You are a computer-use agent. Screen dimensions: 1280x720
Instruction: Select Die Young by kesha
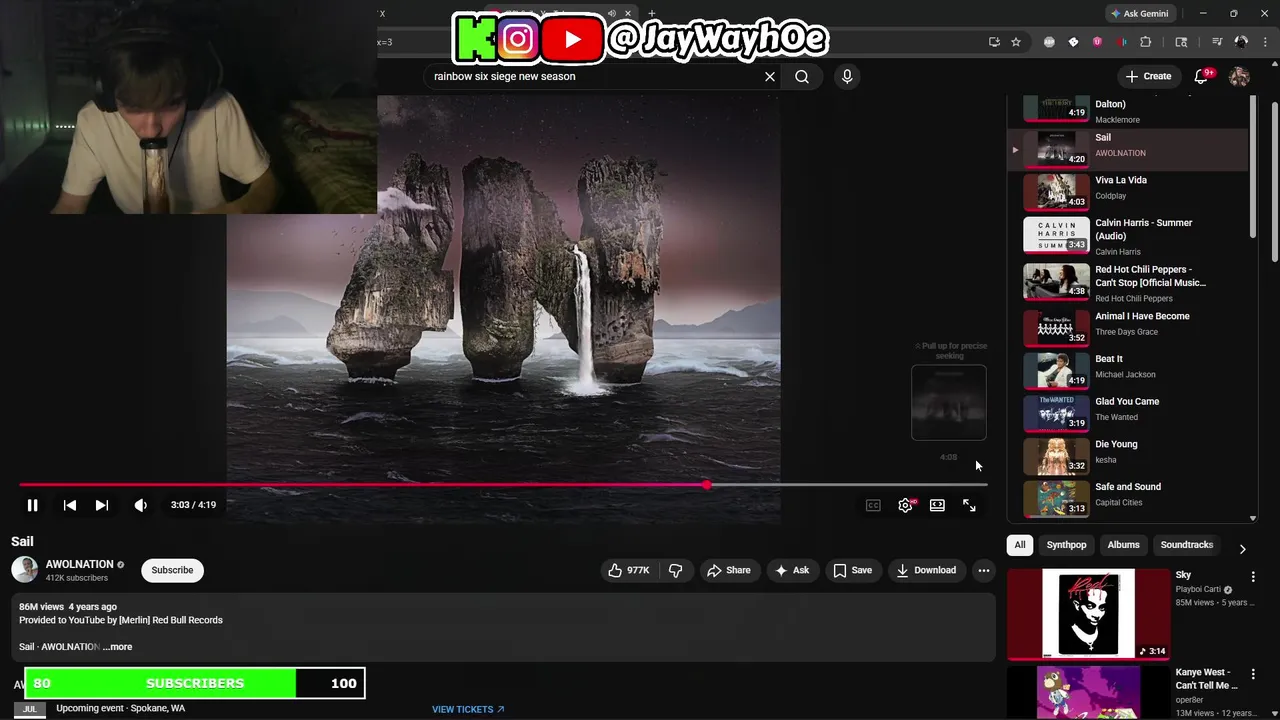point(1130,456)
